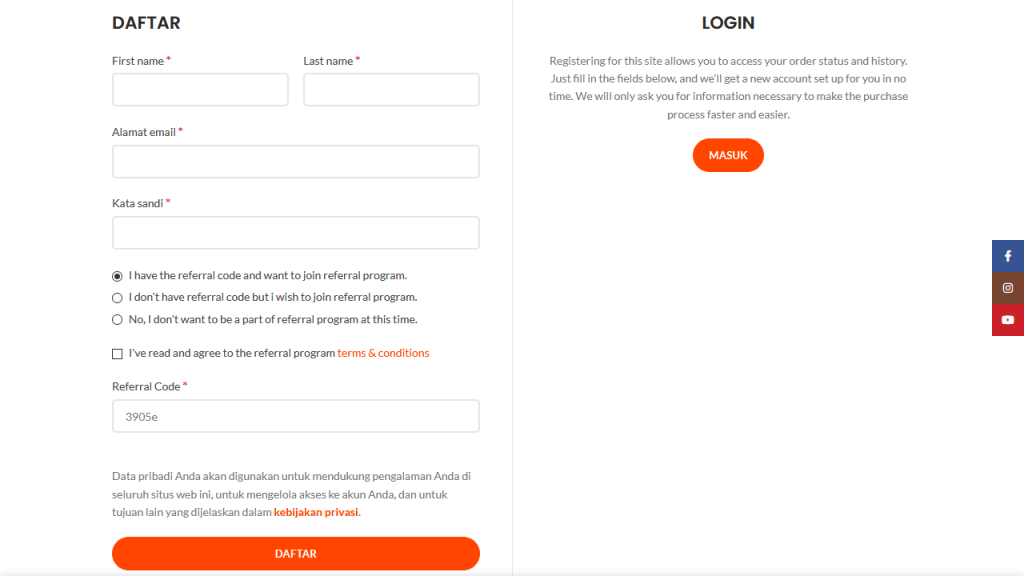Click into the Last name field

pyautogui.click(x=391, y=90)
